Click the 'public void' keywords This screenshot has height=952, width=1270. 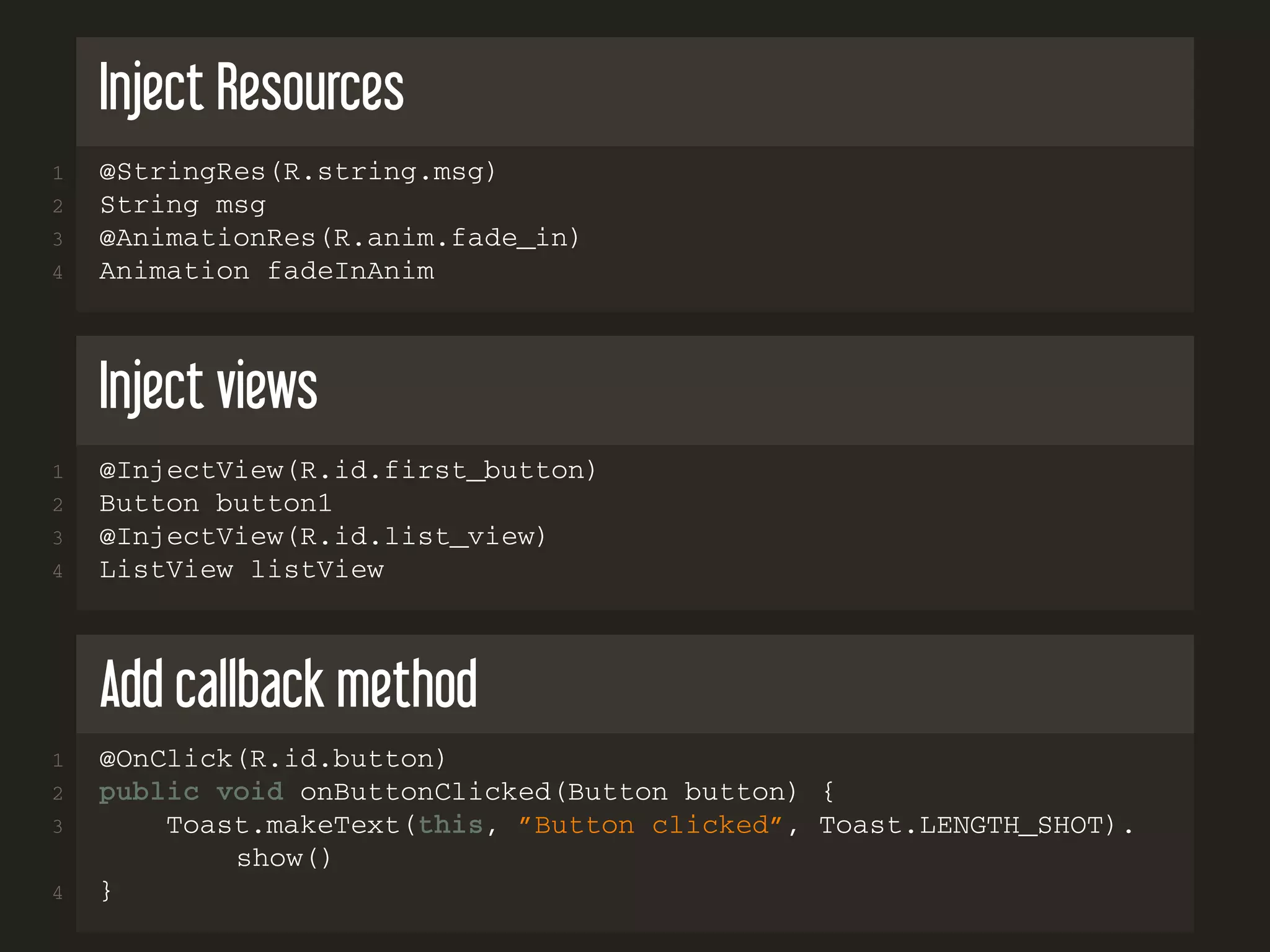point(191,793)
